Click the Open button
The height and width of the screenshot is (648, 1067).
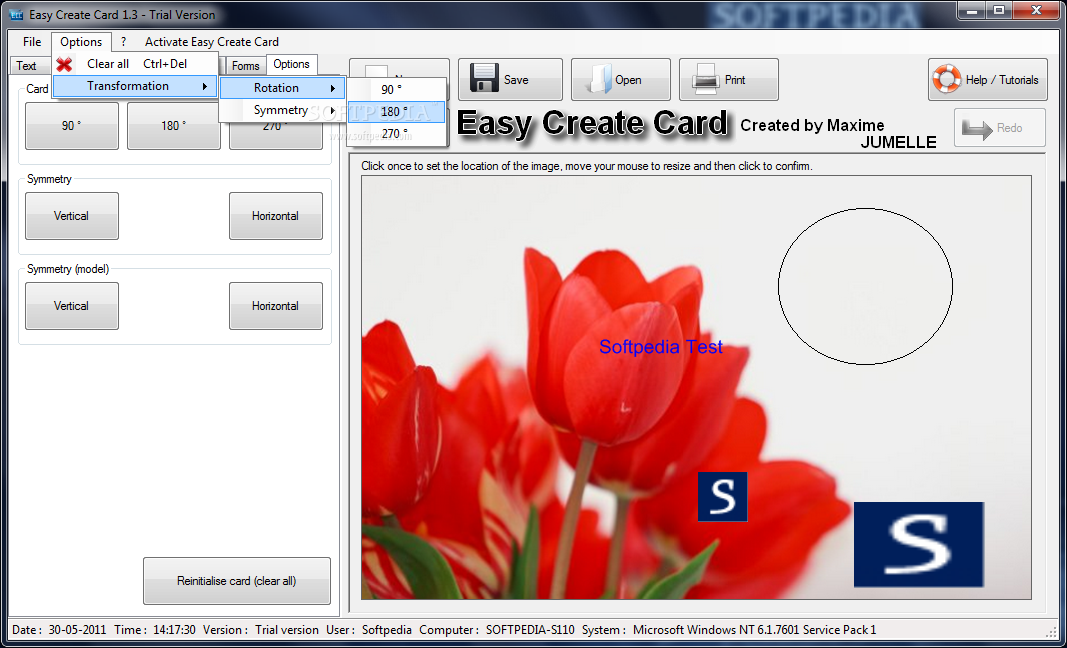tap(621, 80)
